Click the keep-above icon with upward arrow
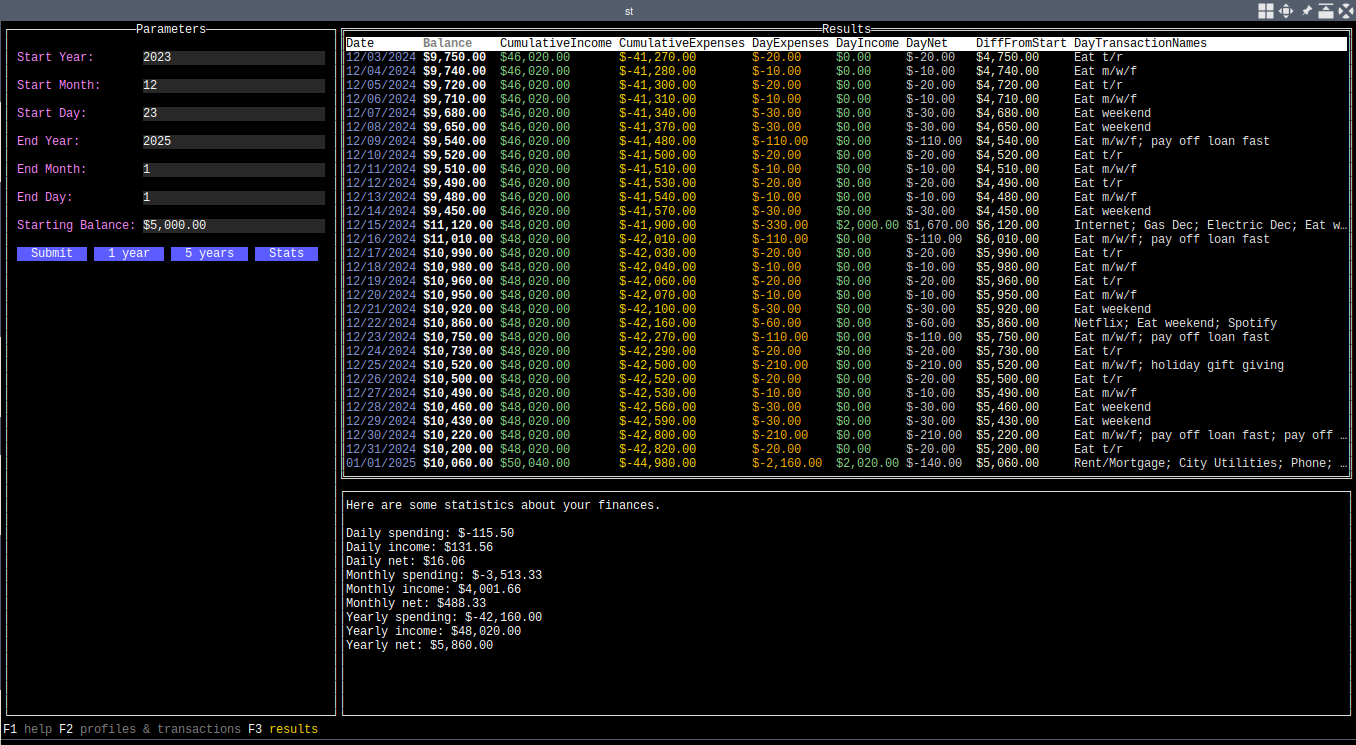Viewport: 1356px width, 745px height. point(1325,11)
